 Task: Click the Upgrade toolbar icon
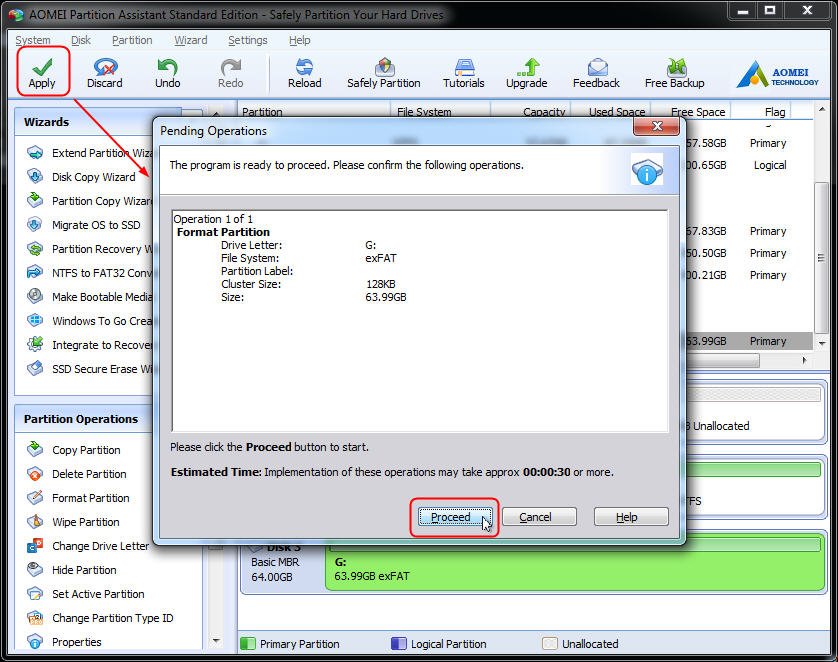(526, 73)
